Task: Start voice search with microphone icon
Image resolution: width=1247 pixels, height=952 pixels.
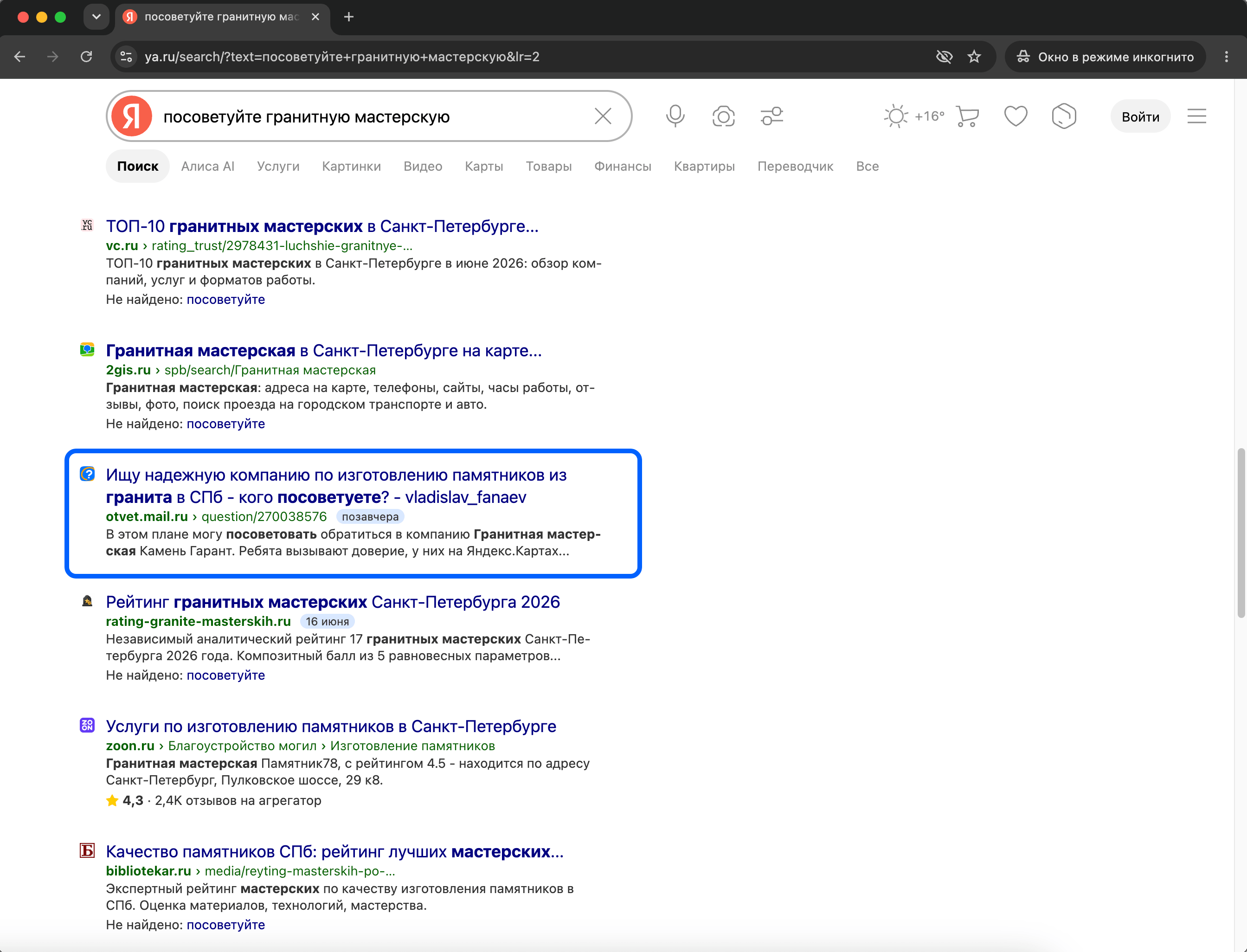Action: coord(675,116)
